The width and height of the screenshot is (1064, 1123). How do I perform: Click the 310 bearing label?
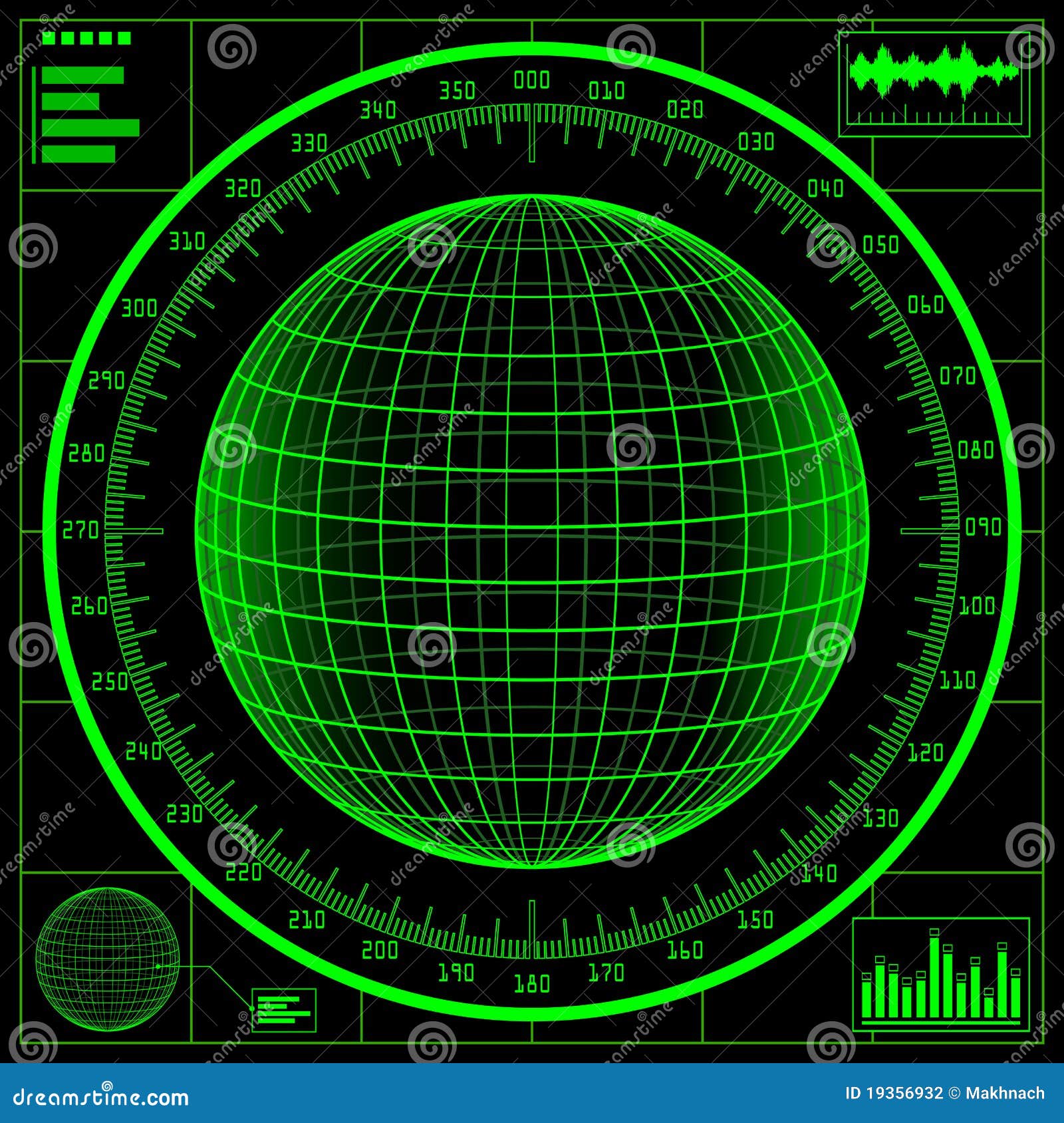click(187, 241)
